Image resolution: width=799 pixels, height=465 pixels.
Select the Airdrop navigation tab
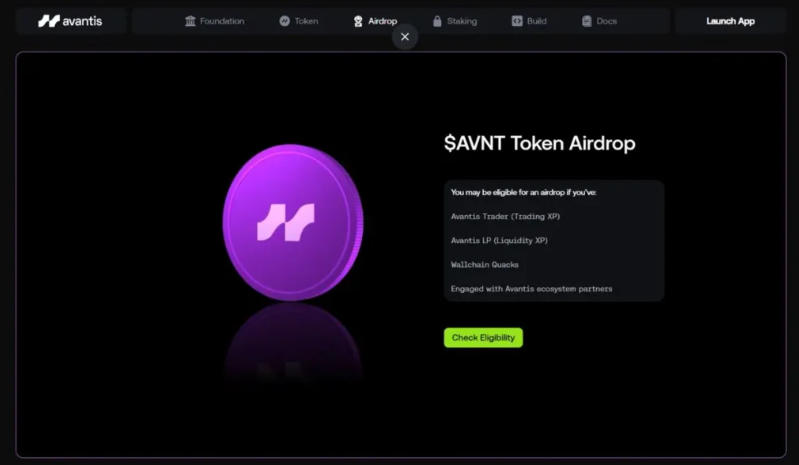382,21
